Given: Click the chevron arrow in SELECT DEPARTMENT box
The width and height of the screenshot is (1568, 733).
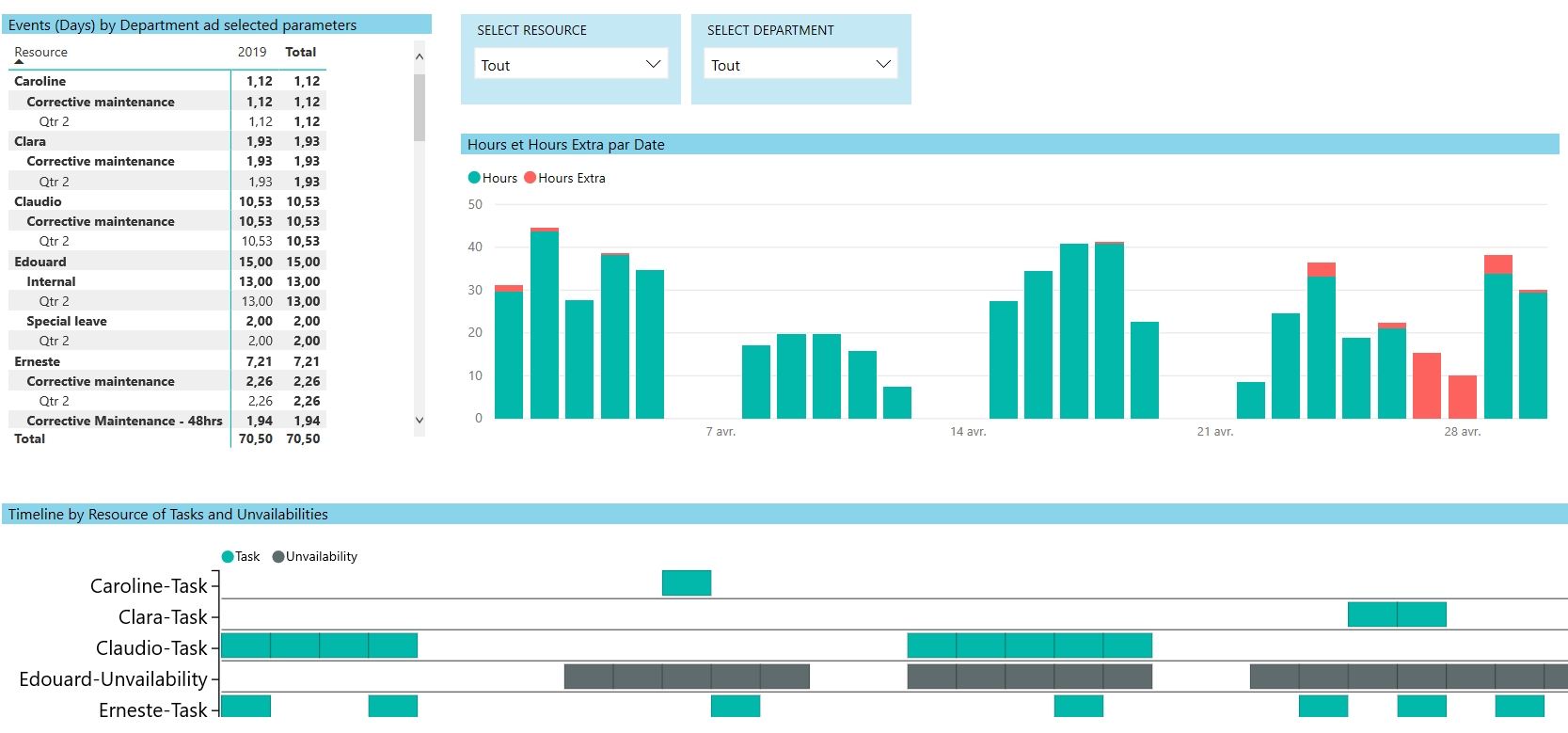Looking at the screenshot, I should 882,64.
